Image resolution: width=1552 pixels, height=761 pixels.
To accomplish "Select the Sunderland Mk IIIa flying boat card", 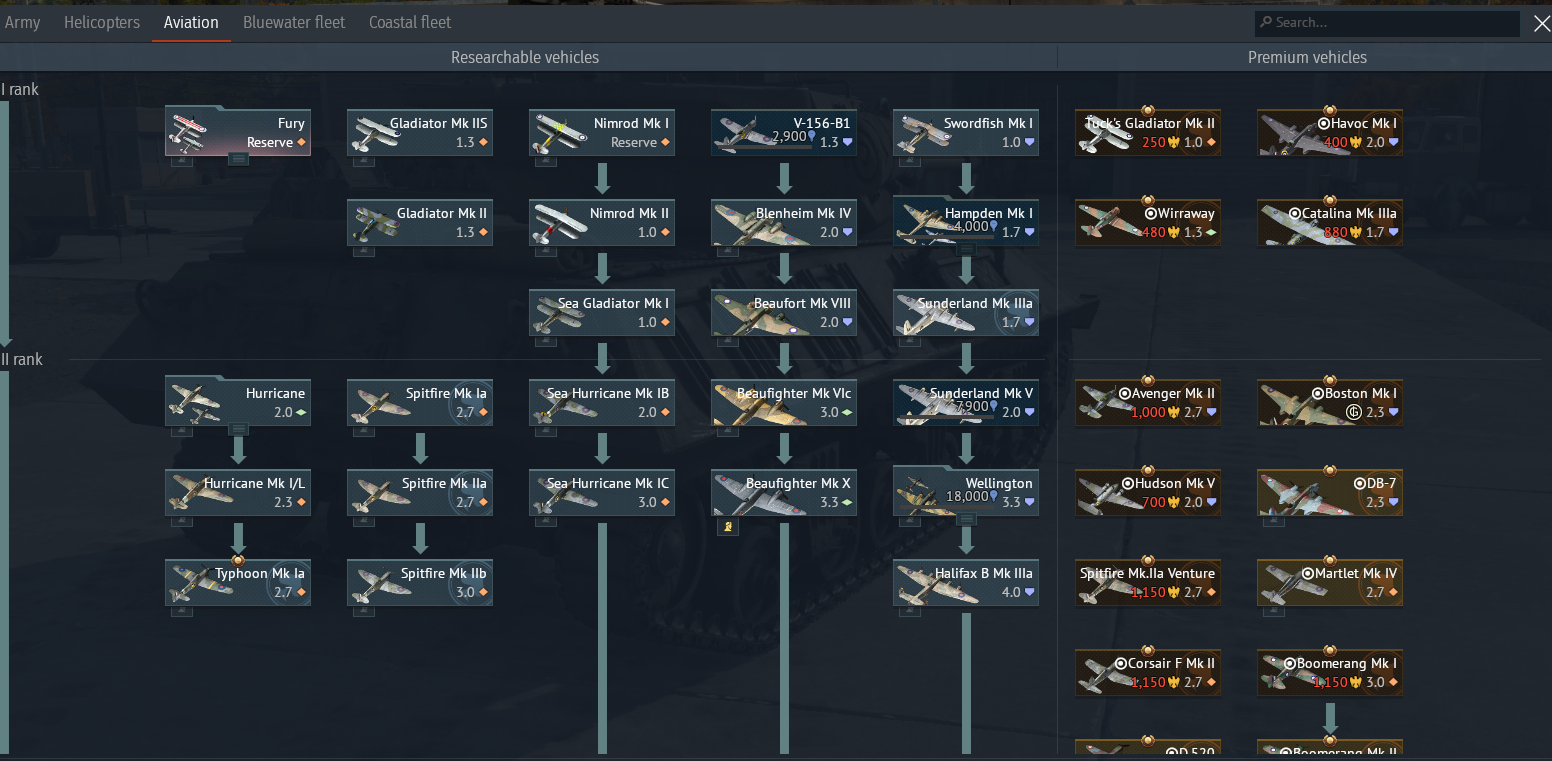I will coord(966,313).
